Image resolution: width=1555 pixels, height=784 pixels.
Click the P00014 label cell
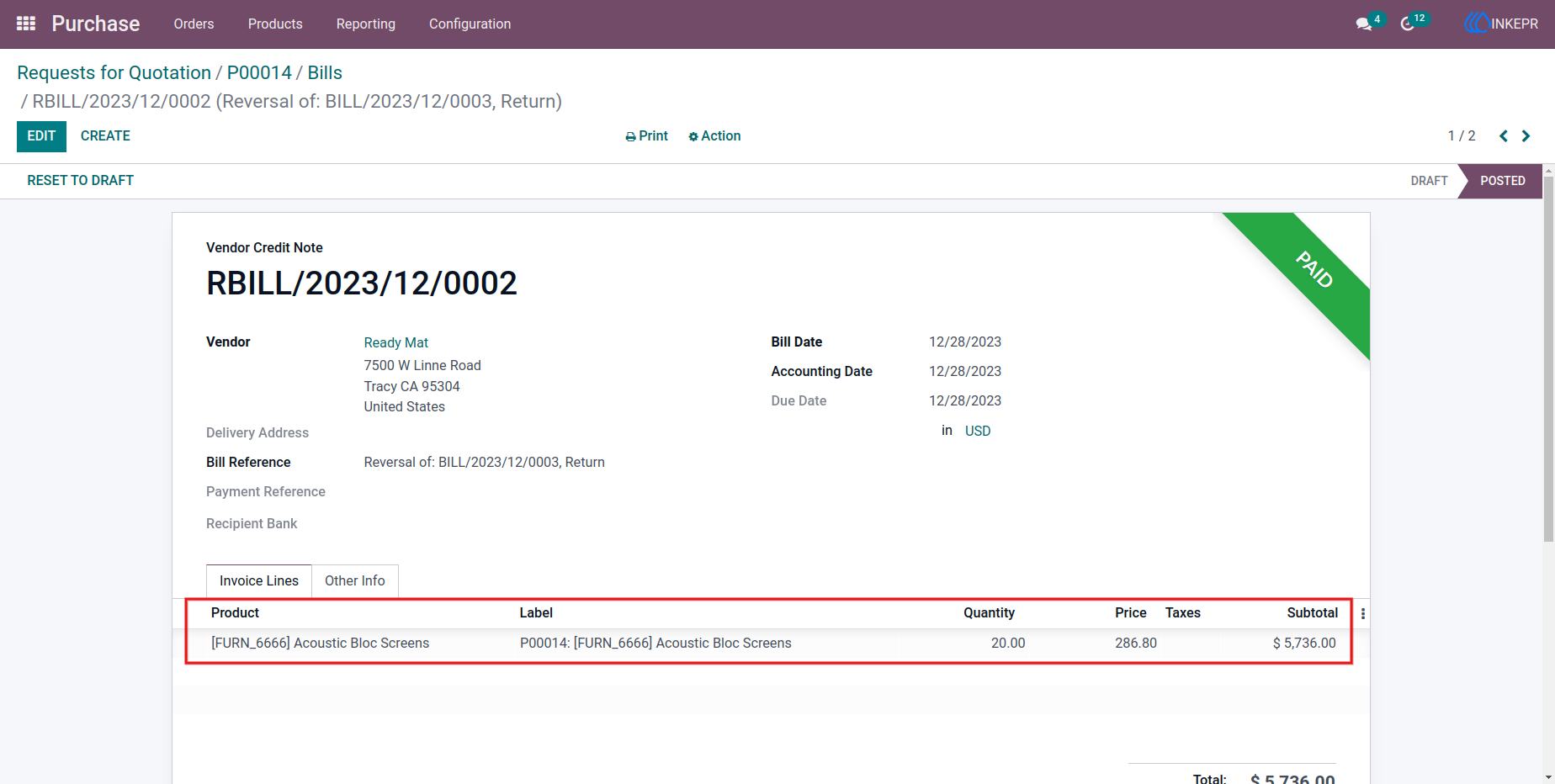pos(655,644)
